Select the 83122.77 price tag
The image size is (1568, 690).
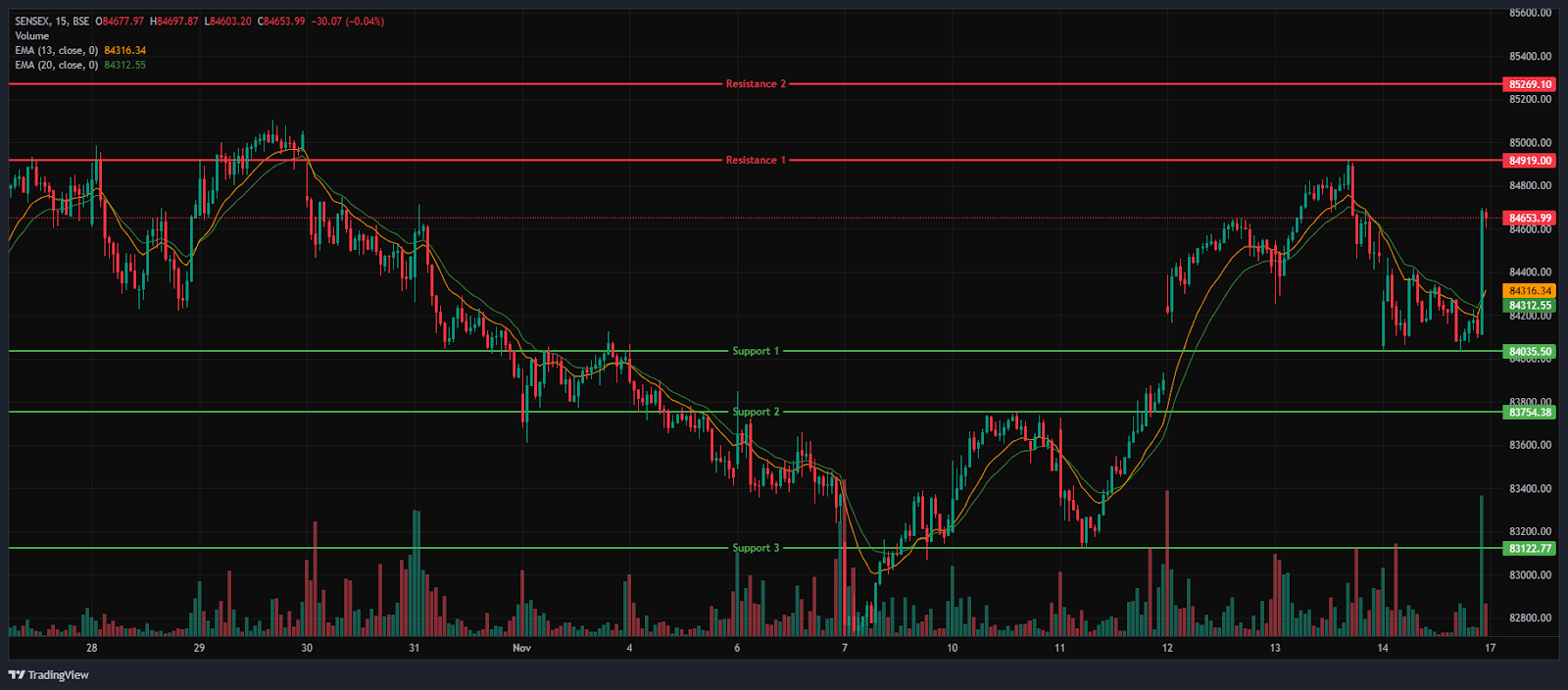1530,549
